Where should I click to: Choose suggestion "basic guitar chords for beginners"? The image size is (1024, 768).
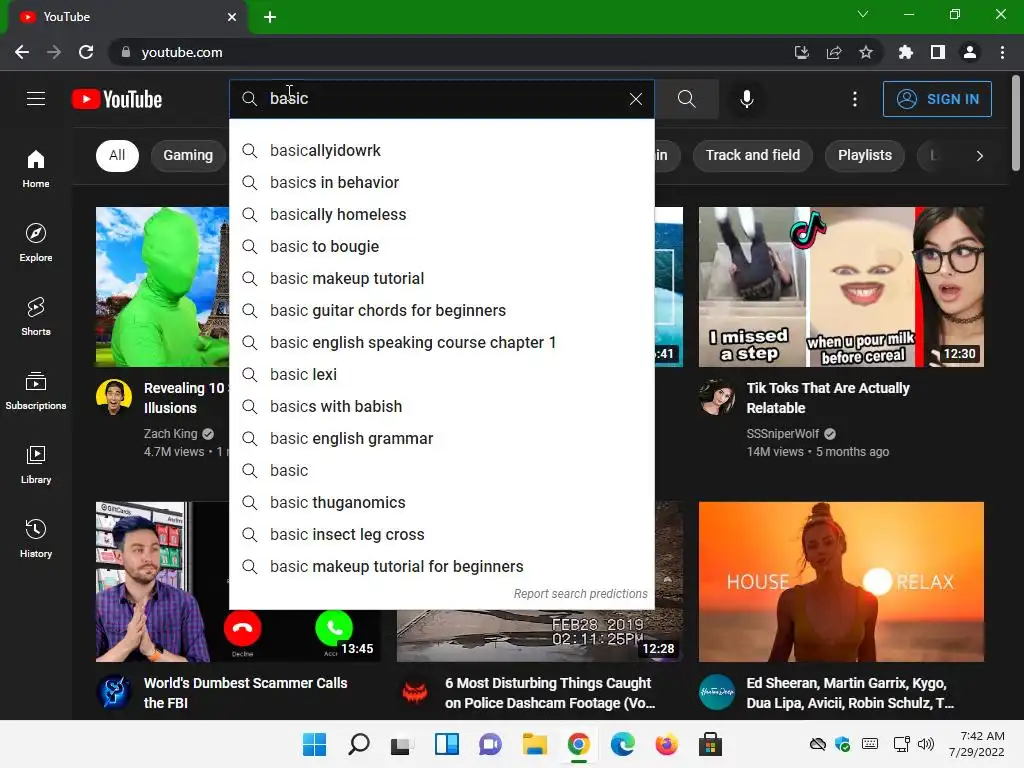pos(441,310)
